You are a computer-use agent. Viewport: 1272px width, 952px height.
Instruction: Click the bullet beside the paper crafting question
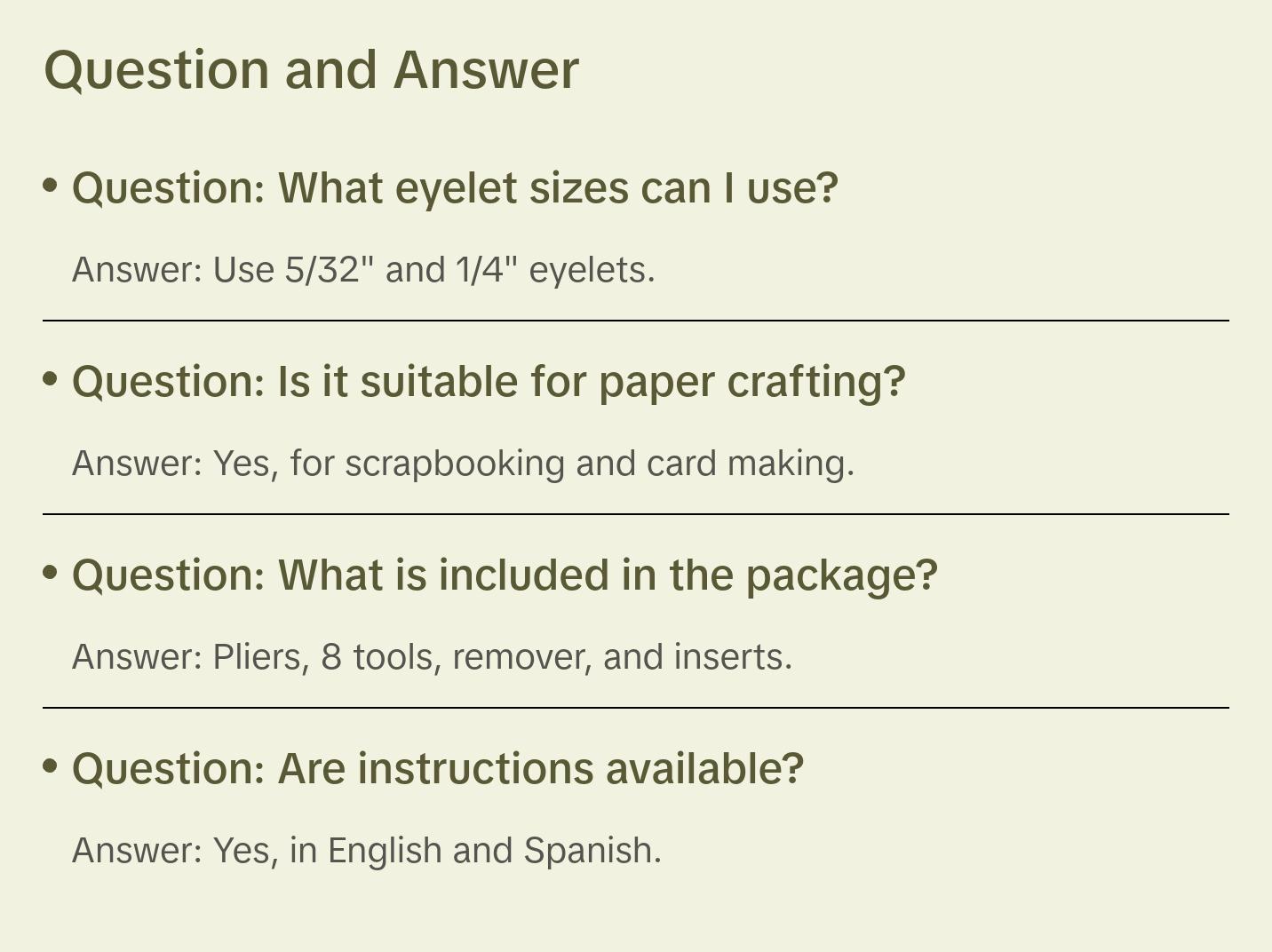(x=51, y=379)
